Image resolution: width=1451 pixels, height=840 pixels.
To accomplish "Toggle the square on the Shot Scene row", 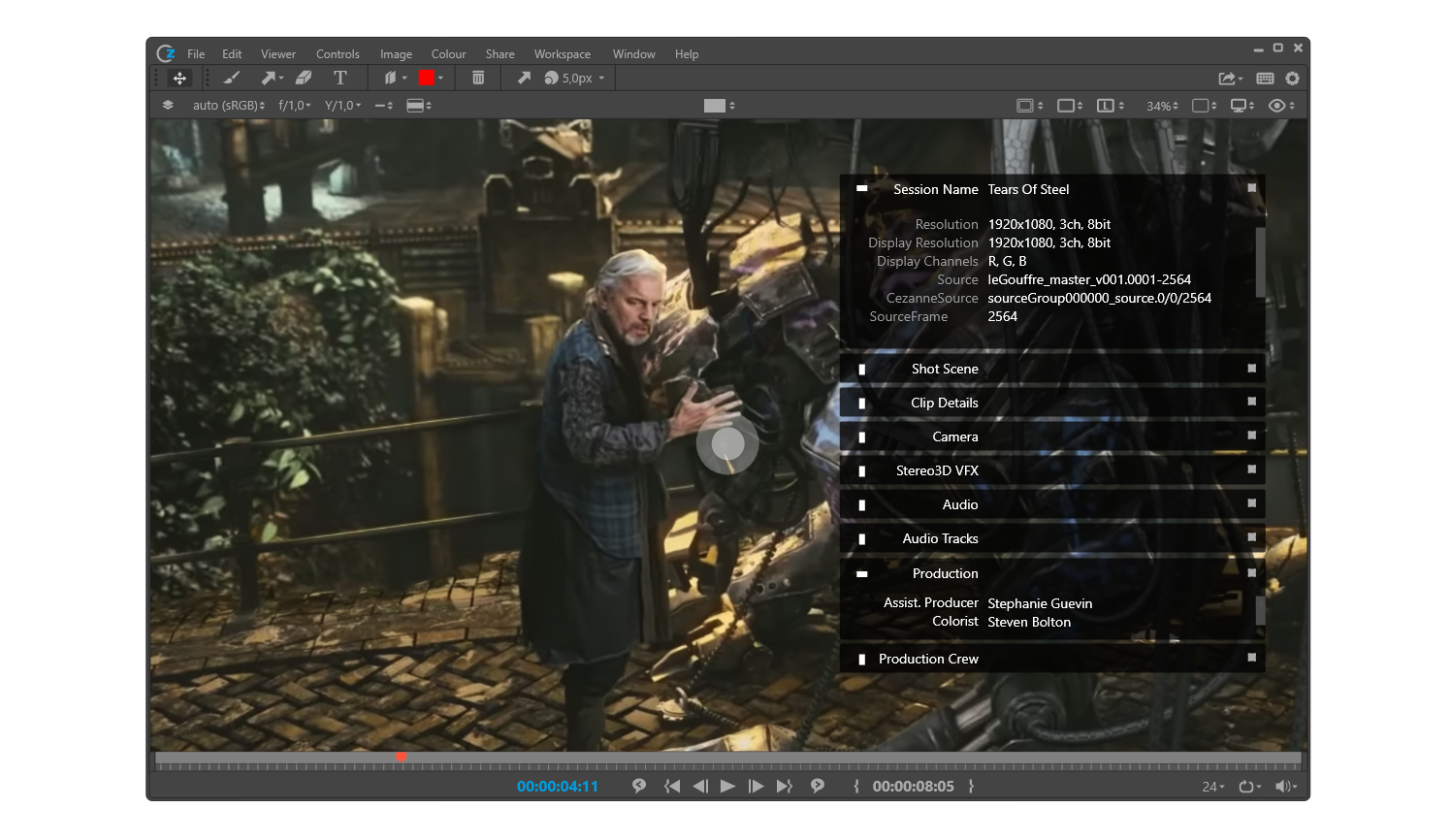I will 1251,369.
